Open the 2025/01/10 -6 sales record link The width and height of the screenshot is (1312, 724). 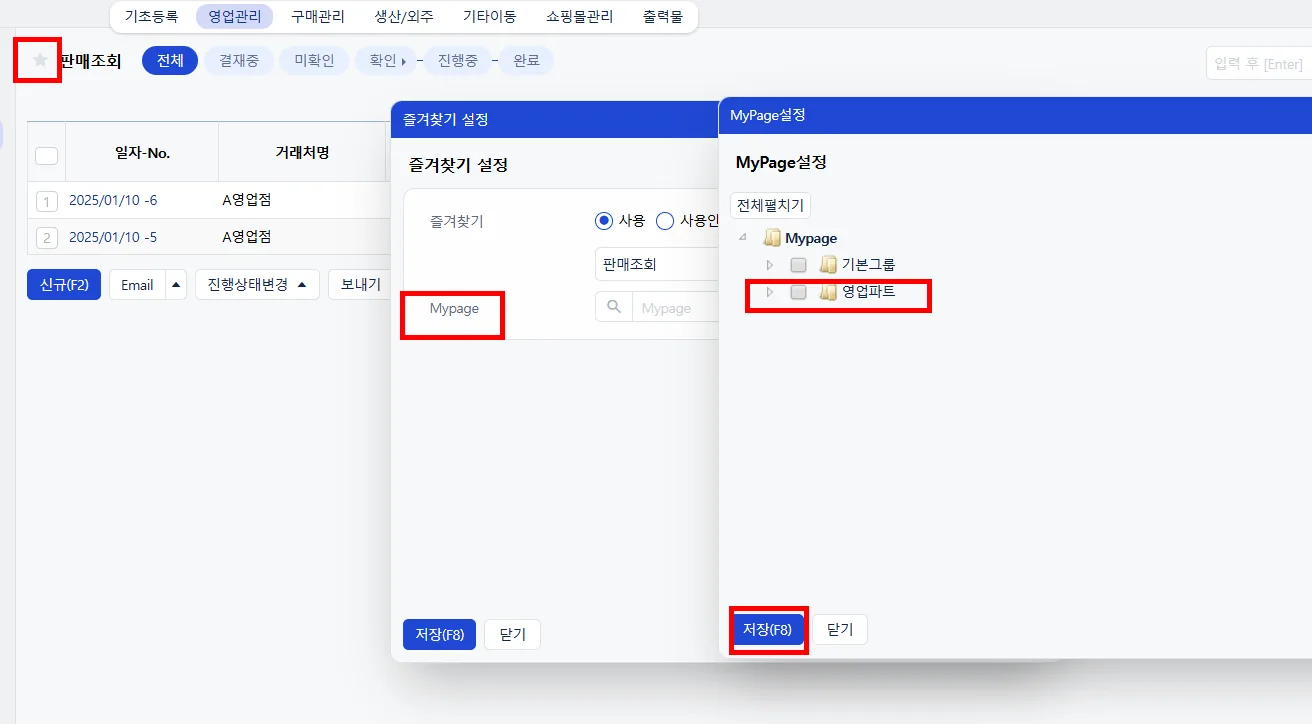113,200
